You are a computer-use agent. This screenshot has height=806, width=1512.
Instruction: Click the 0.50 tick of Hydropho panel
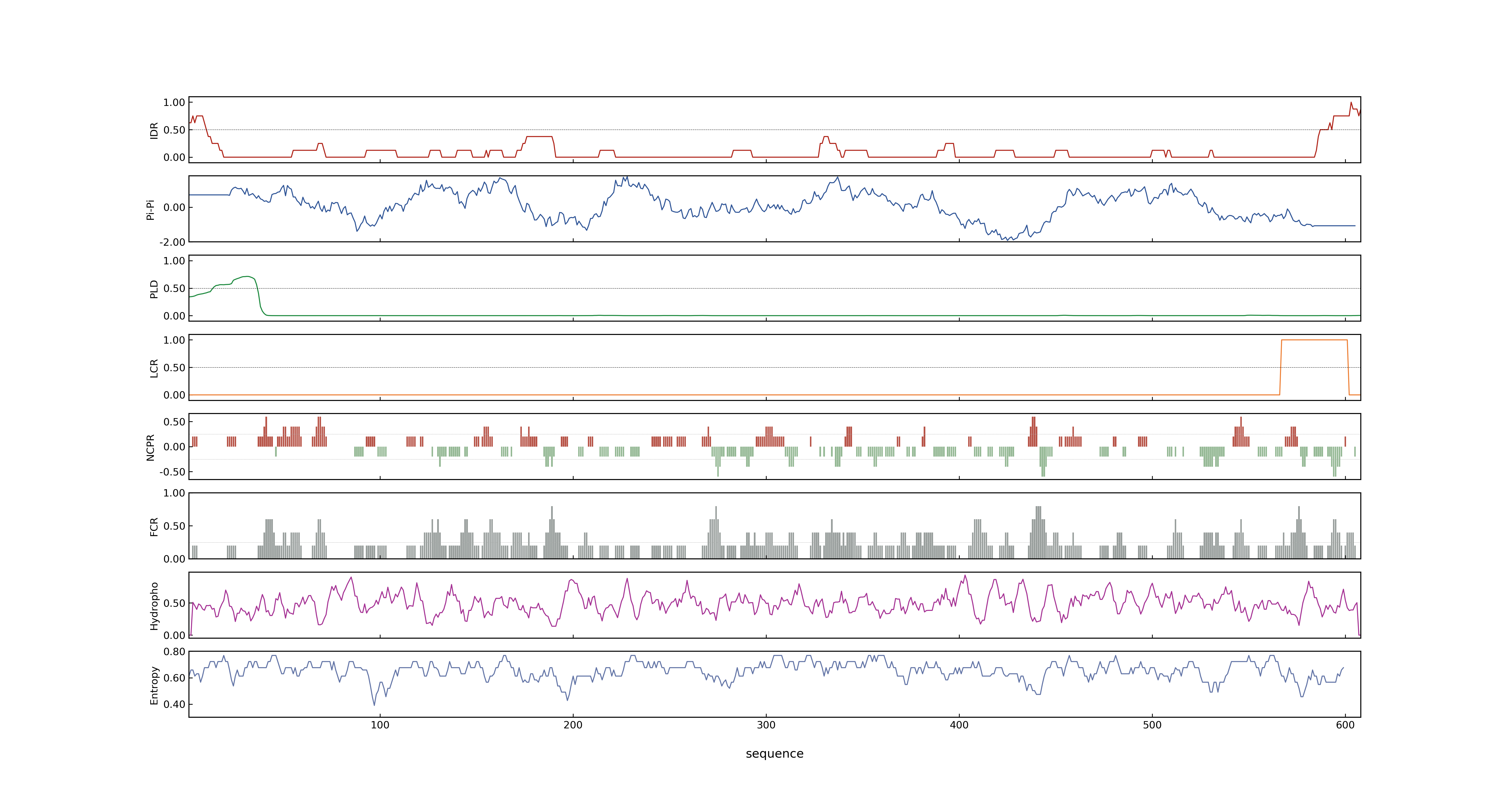tap(174, 603)
